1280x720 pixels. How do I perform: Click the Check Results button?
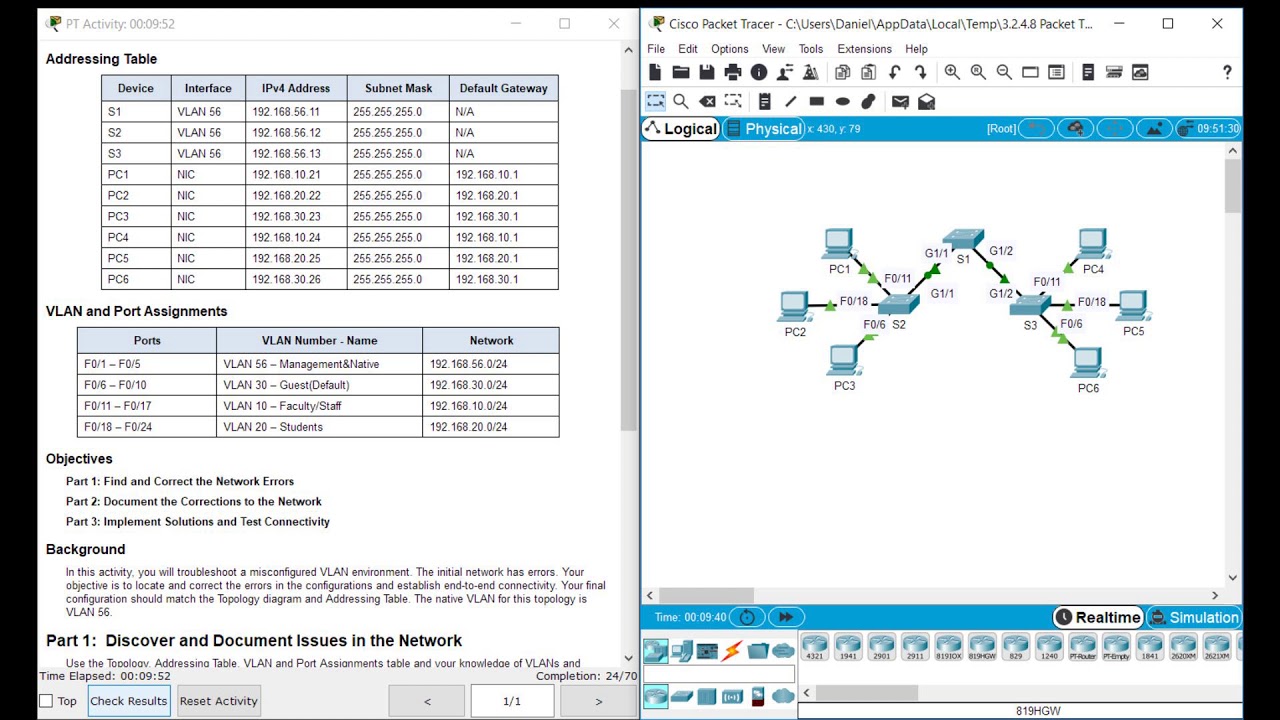point(128,701)
